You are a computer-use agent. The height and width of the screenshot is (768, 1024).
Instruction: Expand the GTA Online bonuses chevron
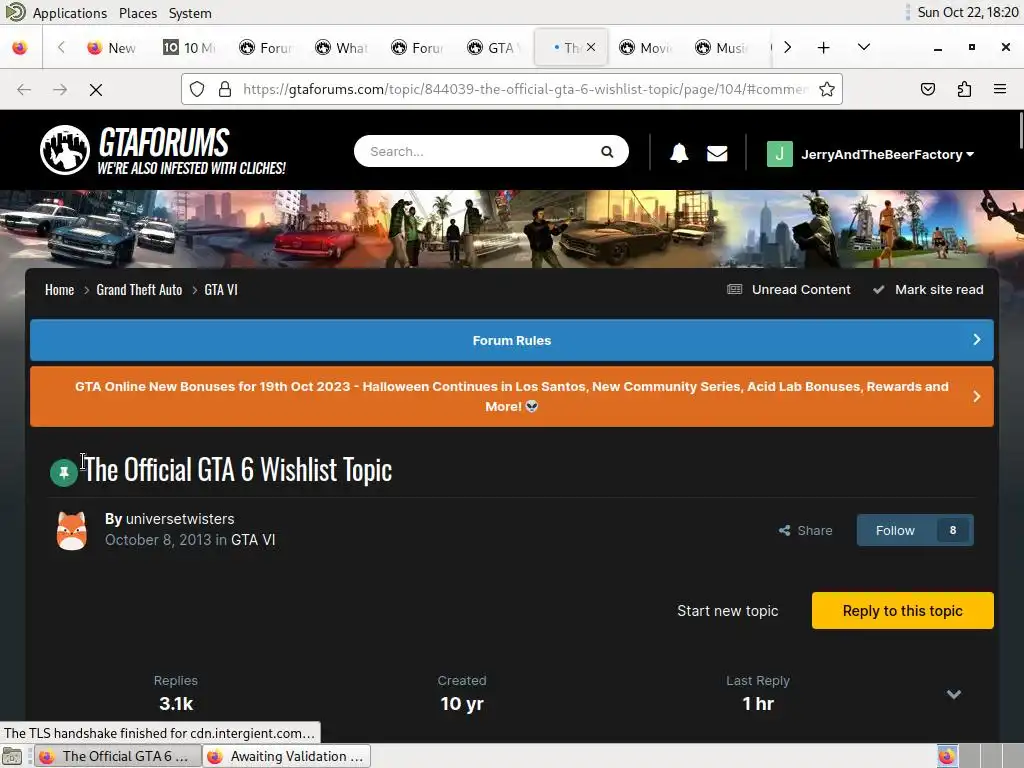tap(976, 396)
